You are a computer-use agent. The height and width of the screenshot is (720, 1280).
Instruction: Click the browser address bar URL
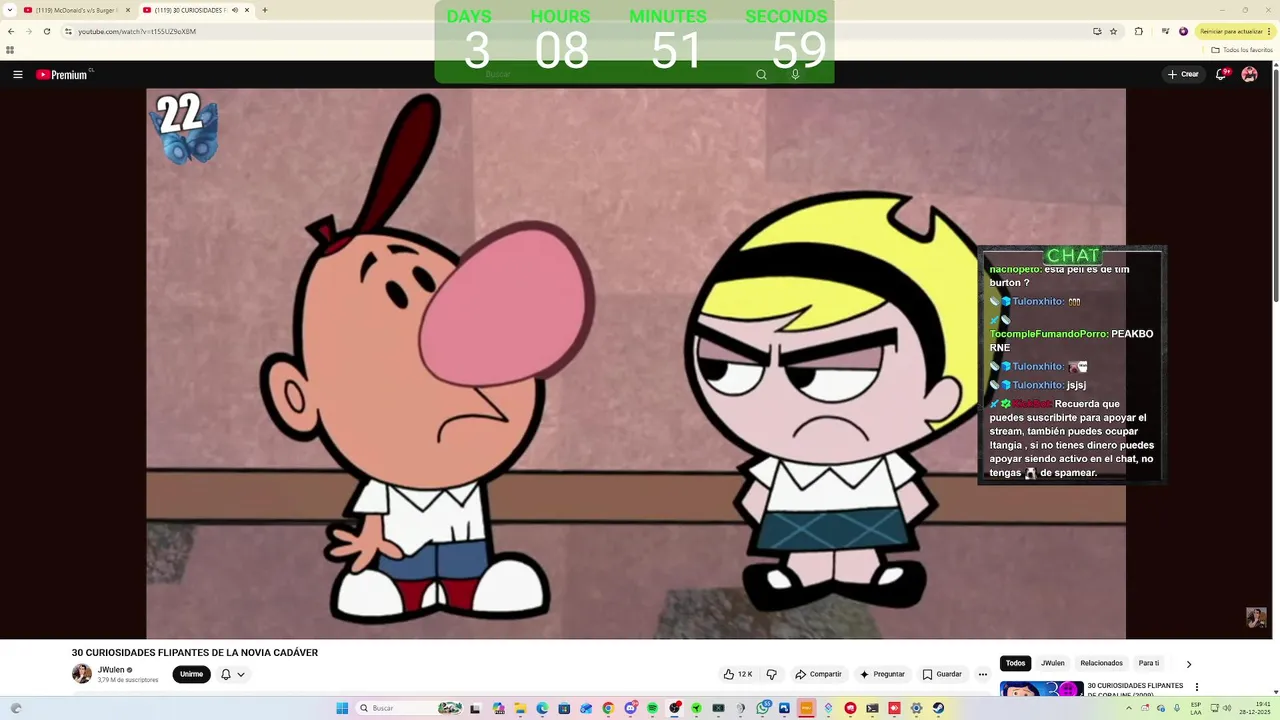pos(137,31)
